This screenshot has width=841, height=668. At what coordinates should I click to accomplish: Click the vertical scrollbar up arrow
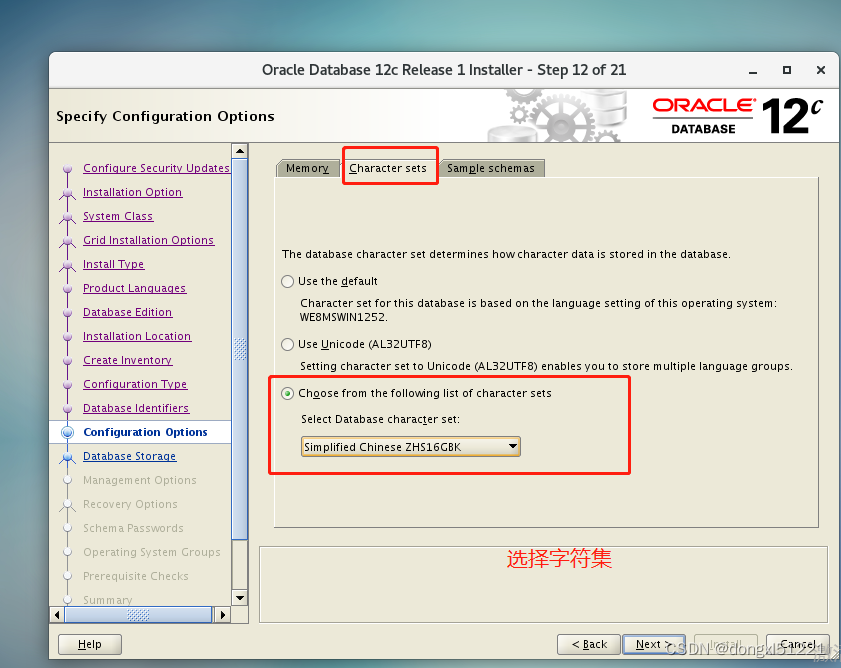(239, 150)
